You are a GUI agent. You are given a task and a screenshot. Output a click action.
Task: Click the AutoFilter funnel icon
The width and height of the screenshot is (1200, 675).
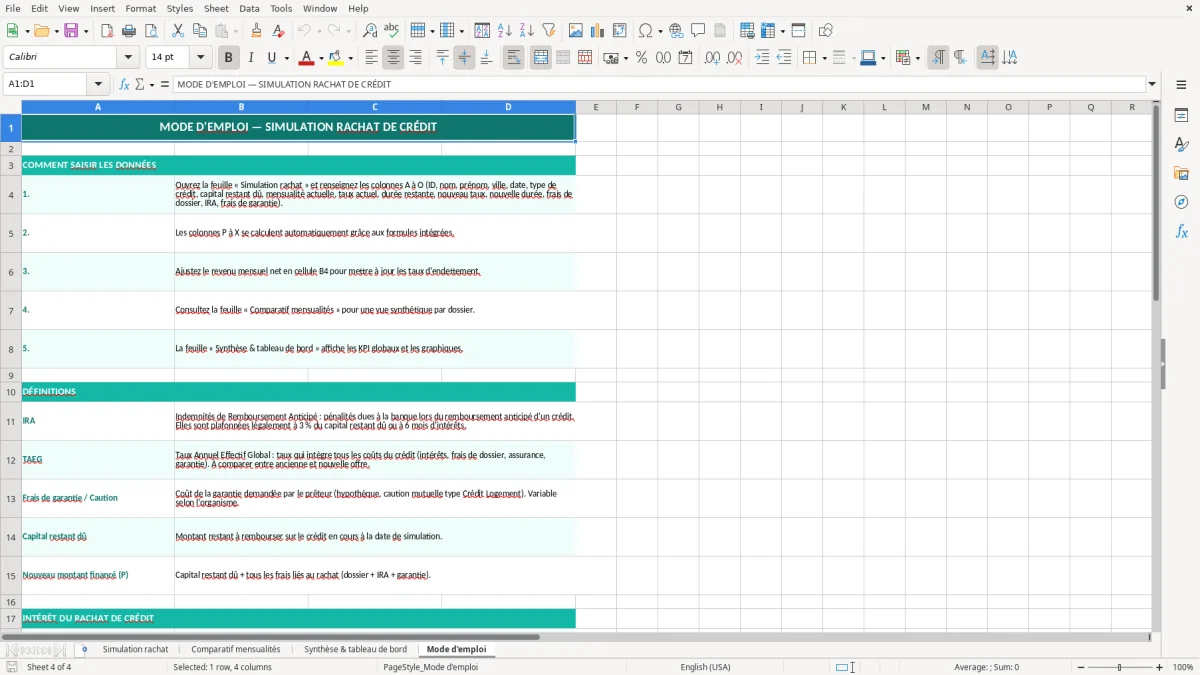pyautogui.click(x=548, y=31)
